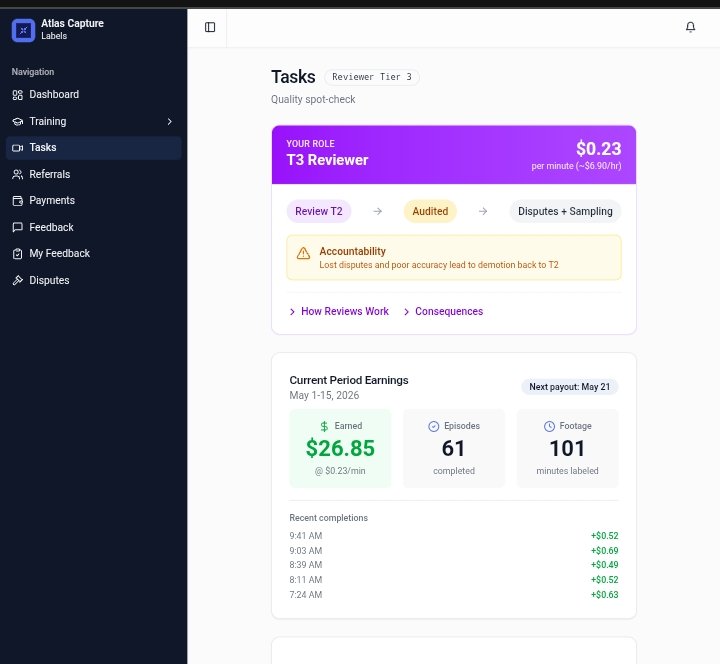720x664 pixels.
Task: Open the Training navigation item
Action: [94, 121]
